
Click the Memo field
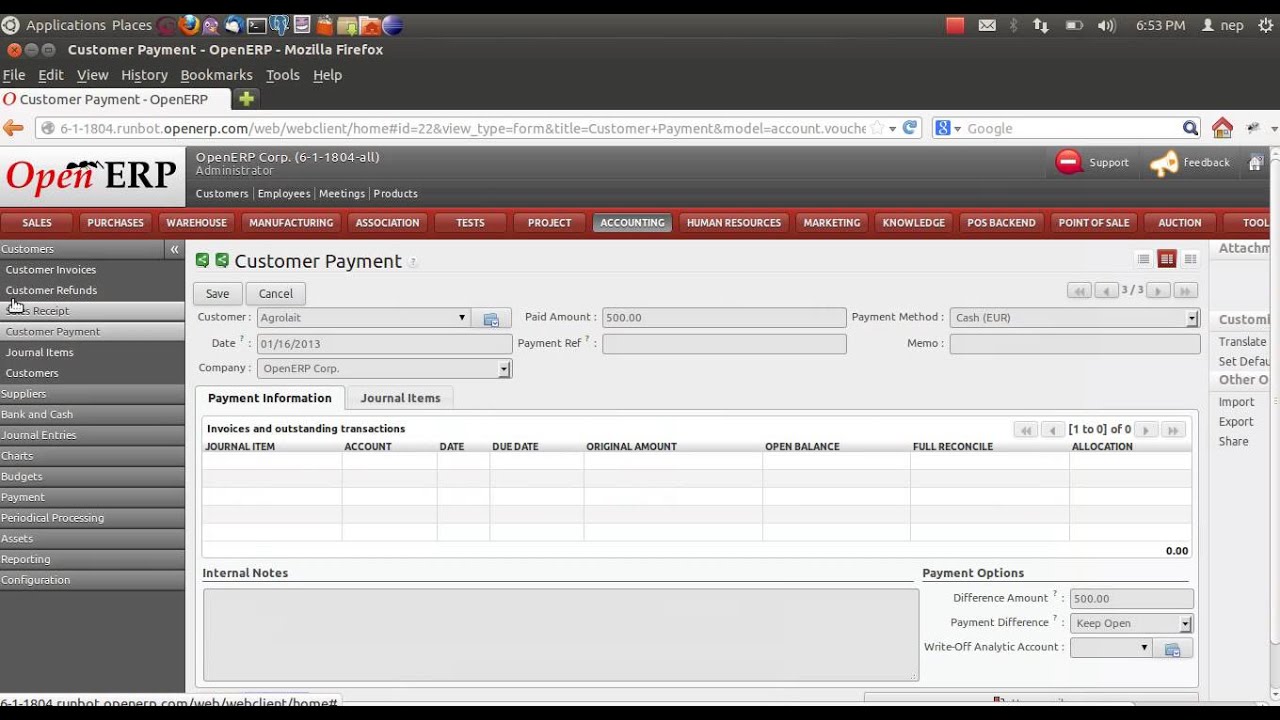tap(1074, 344)
